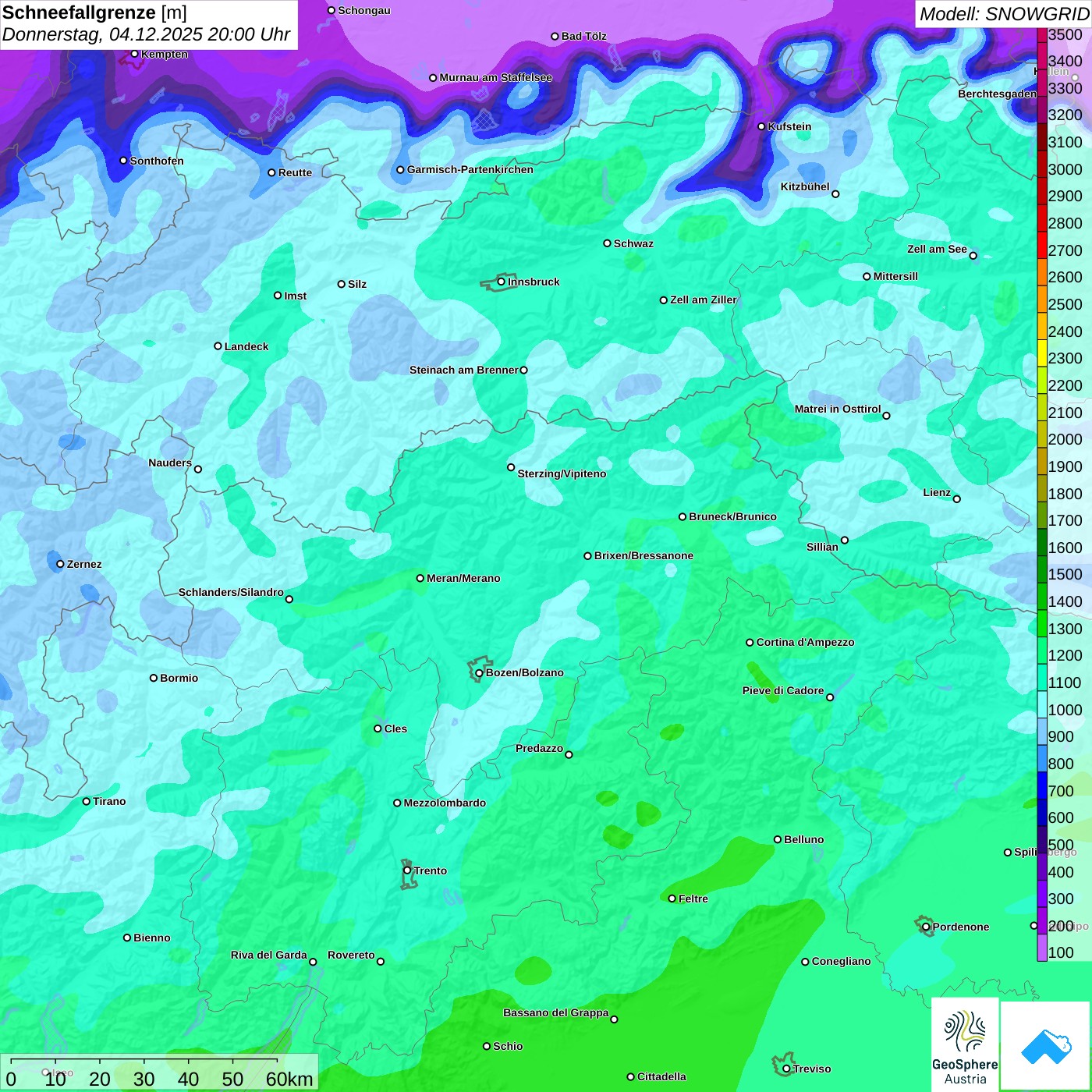Click the Trento city marker
The image size is (1092, 1092).
407,870
